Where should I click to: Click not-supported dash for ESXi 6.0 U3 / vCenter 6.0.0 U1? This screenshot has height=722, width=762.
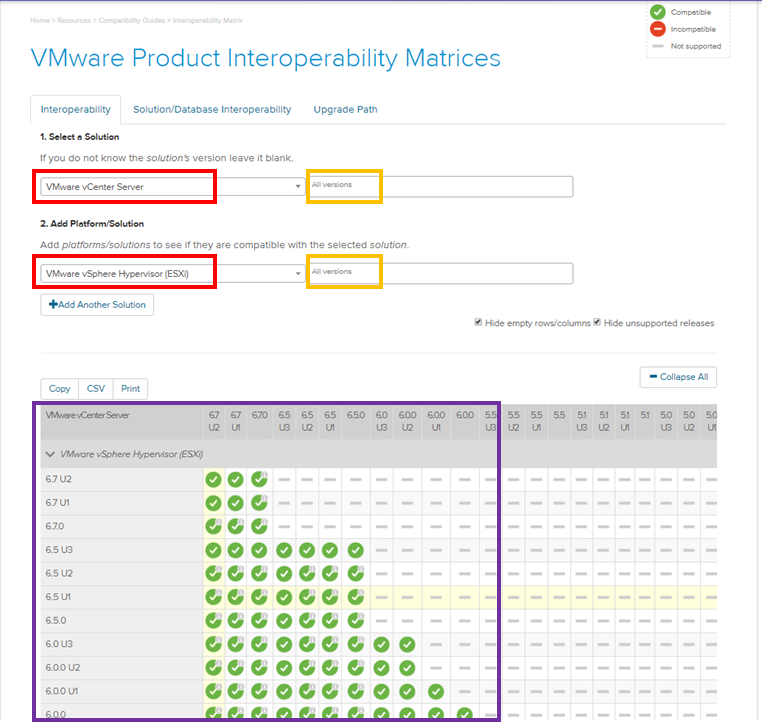436,645
